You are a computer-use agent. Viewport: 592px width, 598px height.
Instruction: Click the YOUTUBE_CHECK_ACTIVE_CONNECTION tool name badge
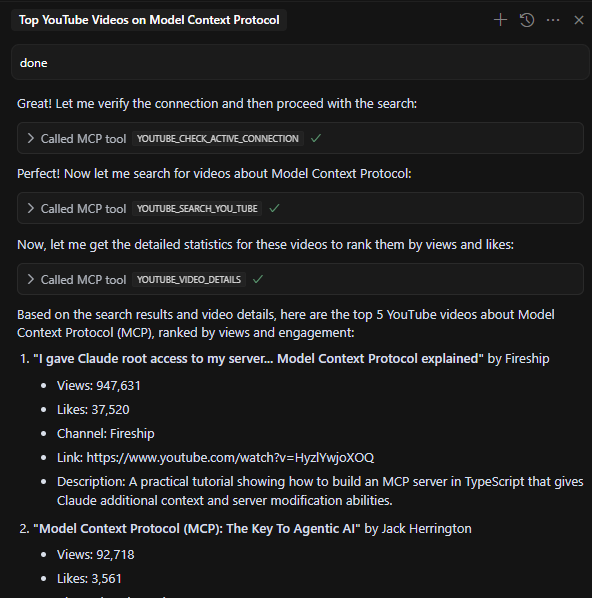pyautogui.click(x=217, y=138)
